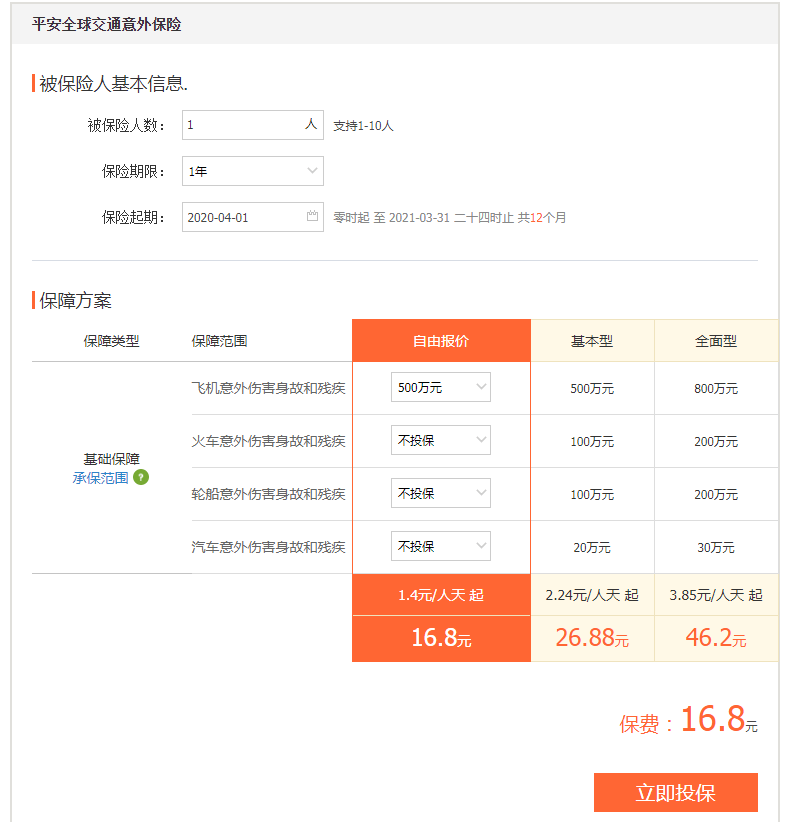This screenshot has width=790, height=822.
Task: Open the 轮船意外 不投保 dropdown
Action: pyautogui.click(x=441, y=493)
